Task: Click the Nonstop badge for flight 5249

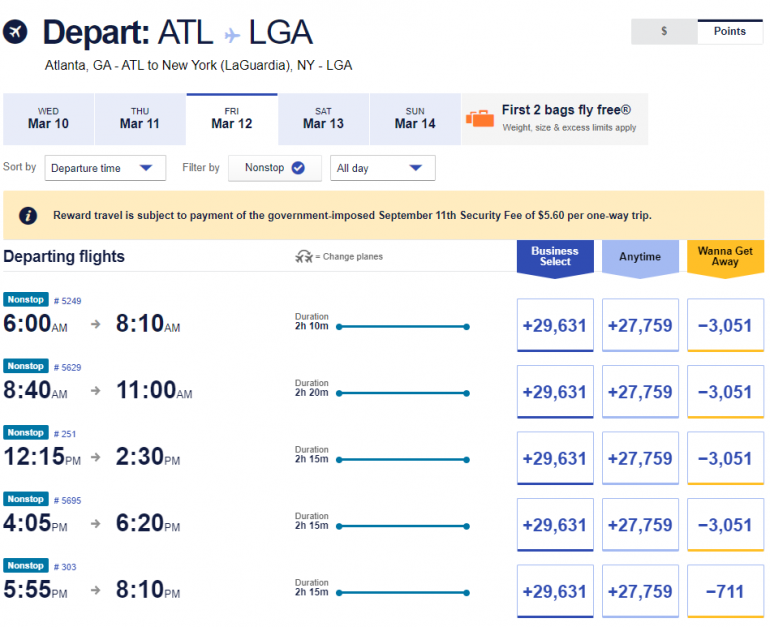Action: (25, 300)
